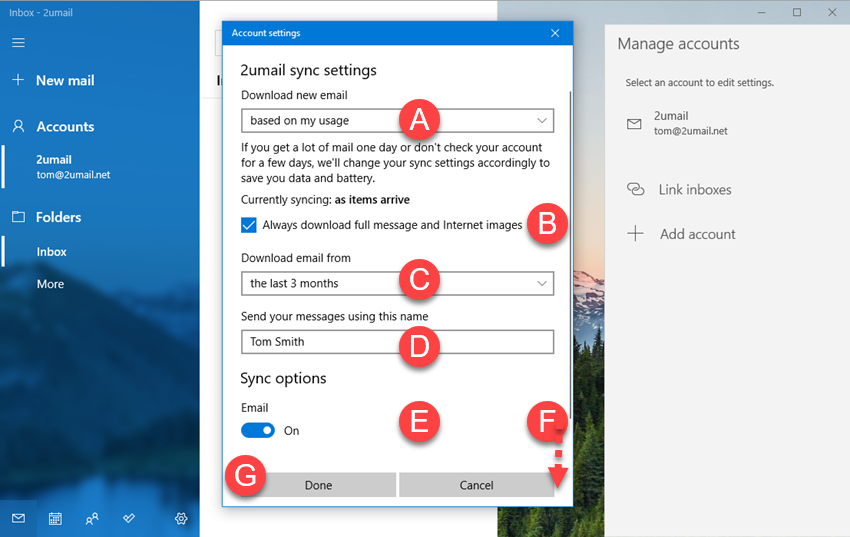Maximize the Mail window
This screenshot has width=850, height=537.
coord(797,12)
